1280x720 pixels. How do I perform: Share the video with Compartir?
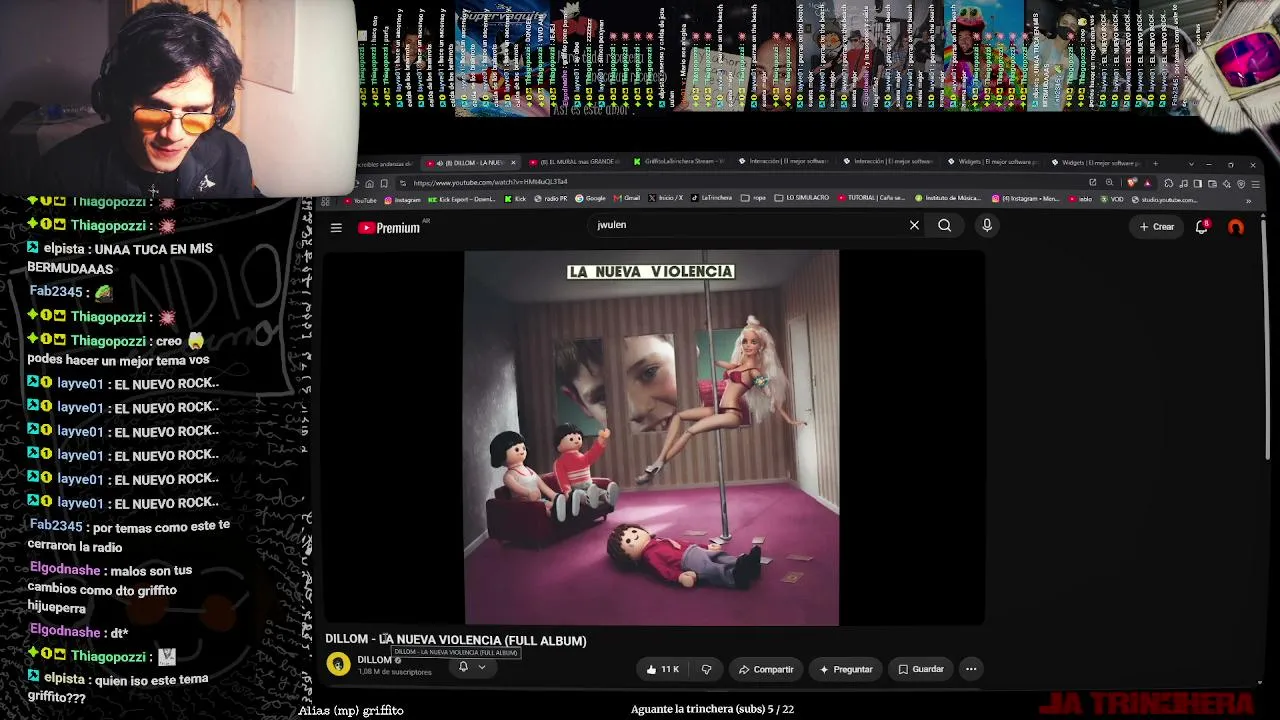(x=766, y=669)
